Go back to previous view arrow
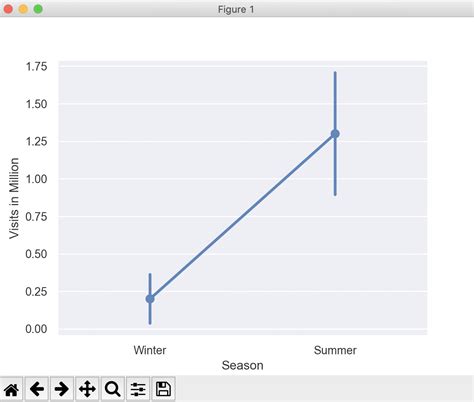 click(x=37, y=389)
